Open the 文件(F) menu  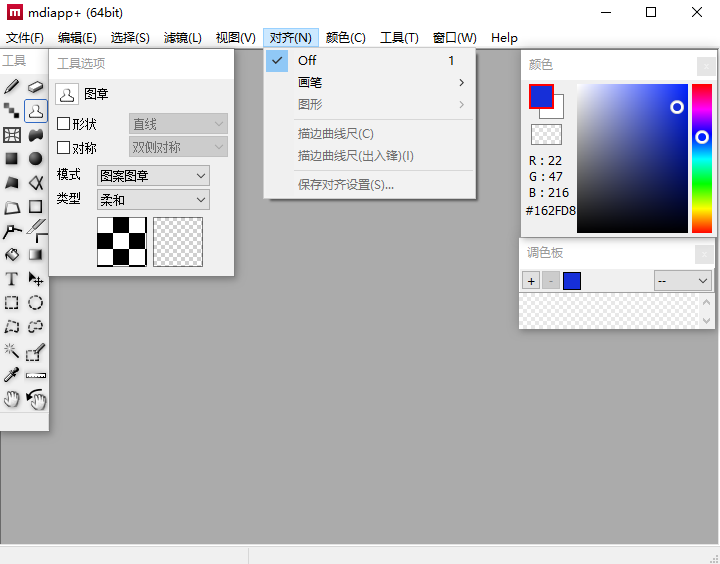click(x=25, y=38)
